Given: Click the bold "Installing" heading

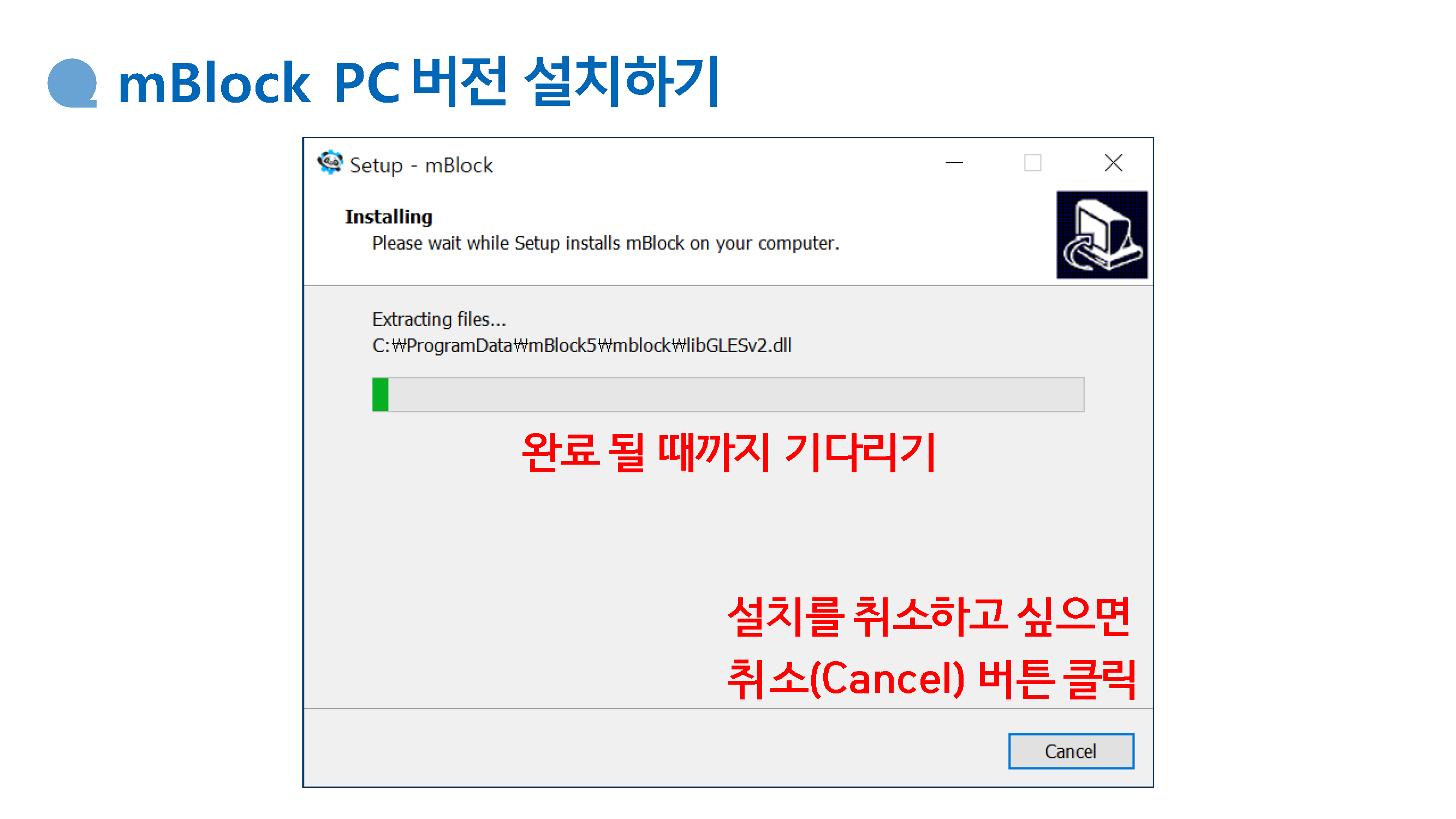Looking at the screenshot, I should click(389, 217).
